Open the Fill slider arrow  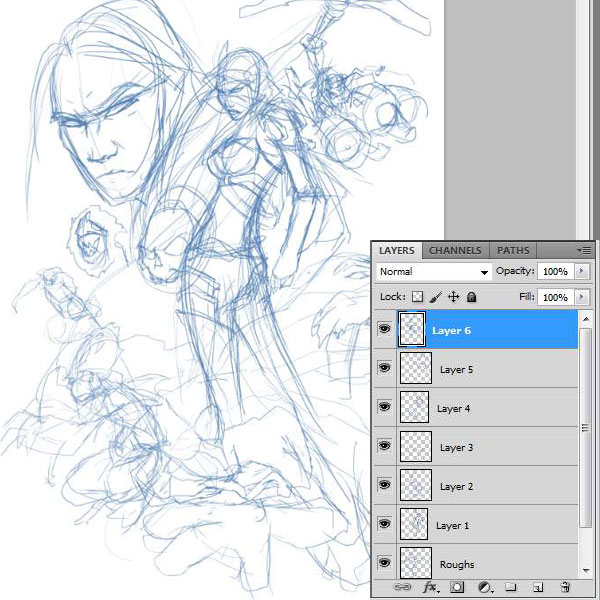pos(582,297)
